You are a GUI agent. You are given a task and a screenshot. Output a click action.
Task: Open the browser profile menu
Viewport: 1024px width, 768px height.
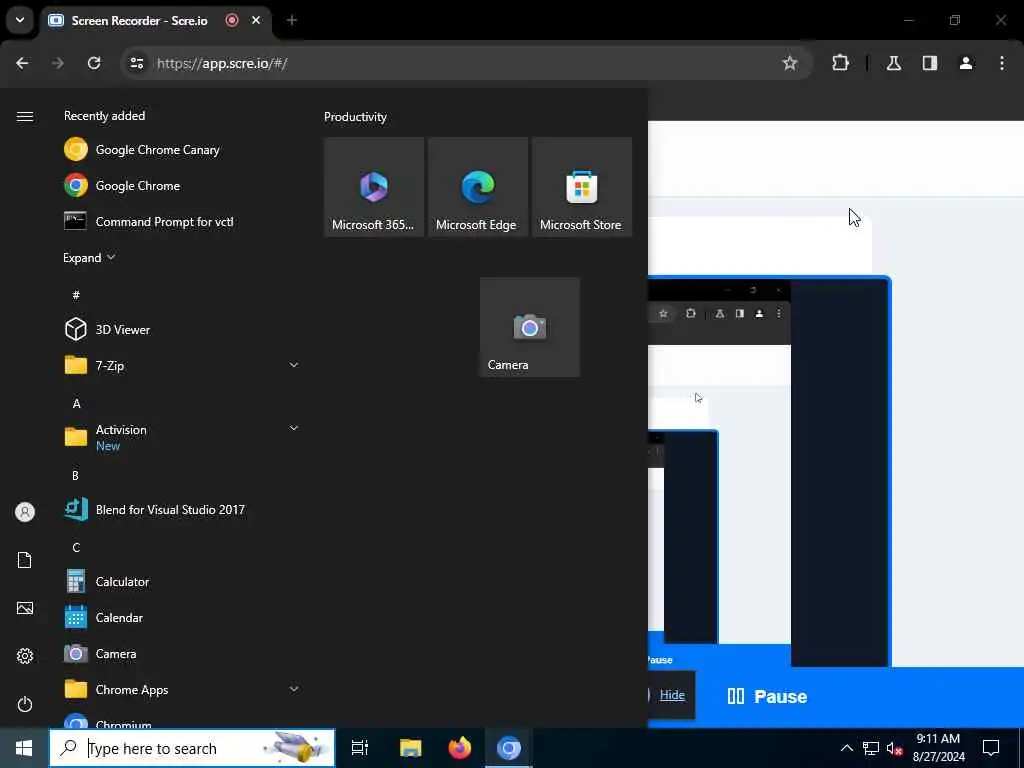(966, 63)
